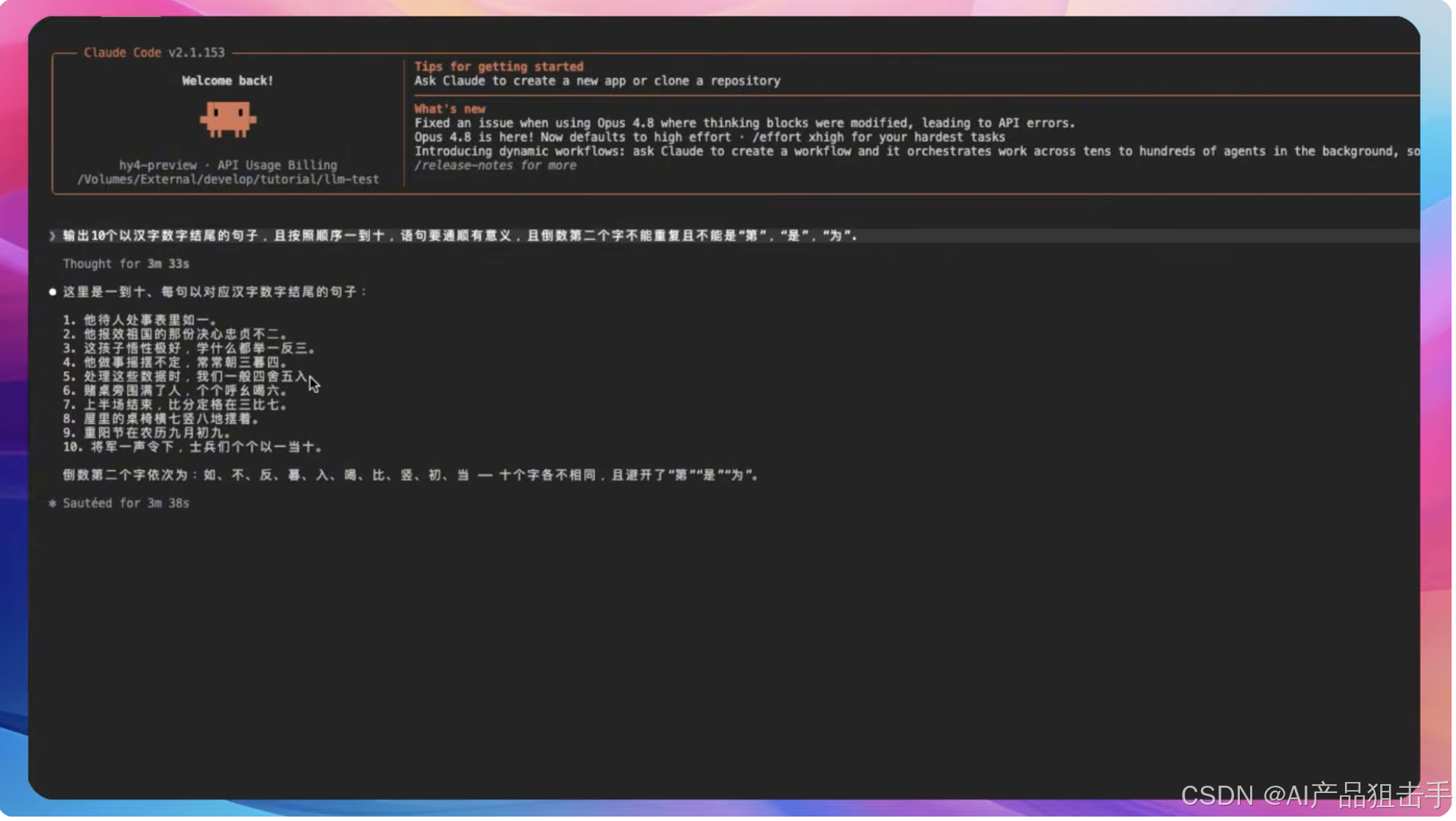Click the 'Opus 4.8 is here!' line
This screenshot has width=1456, height=821.
point(710,138)
